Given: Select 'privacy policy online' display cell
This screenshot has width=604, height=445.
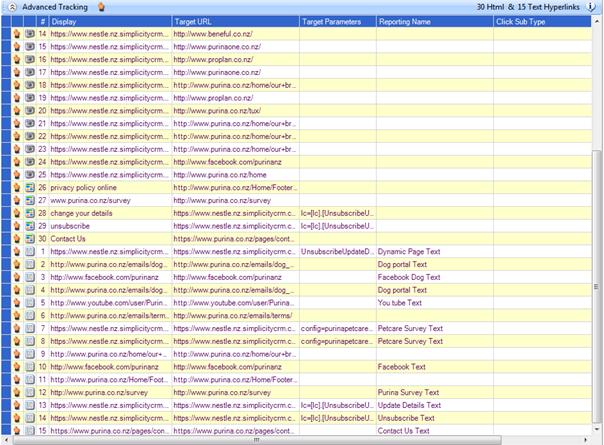Looking at the screenshot, I should [111, 188].
